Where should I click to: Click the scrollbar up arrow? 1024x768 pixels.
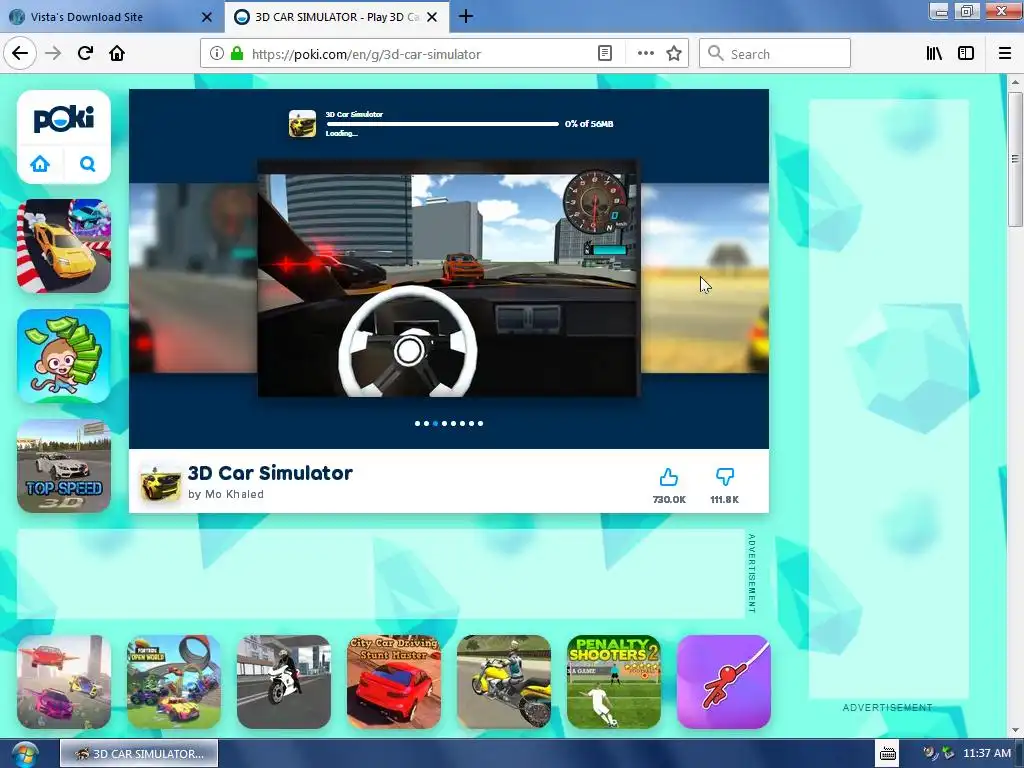(x=1015, y=82)
